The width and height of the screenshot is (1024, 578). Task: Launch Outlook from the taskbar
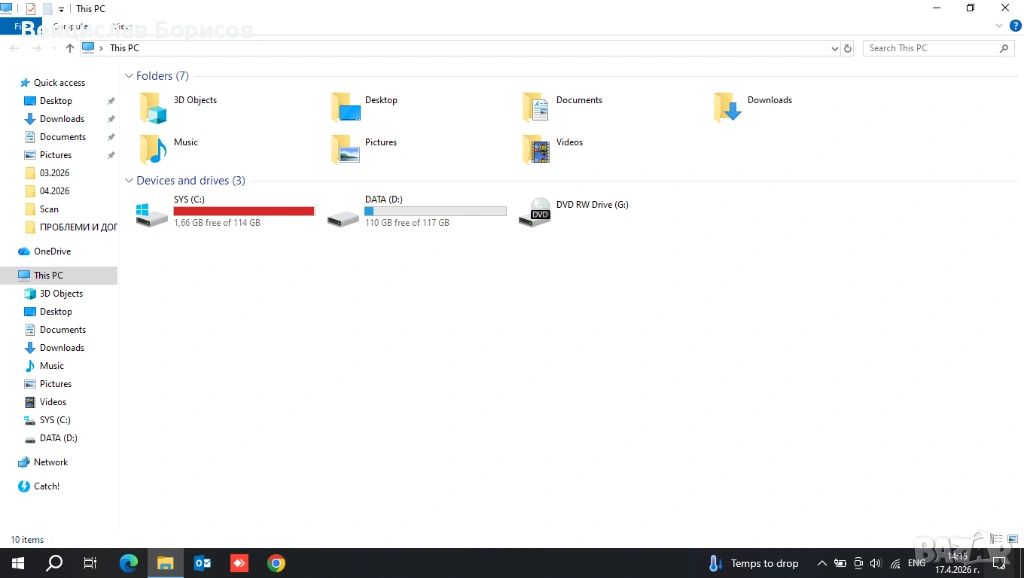click(202, 563)
